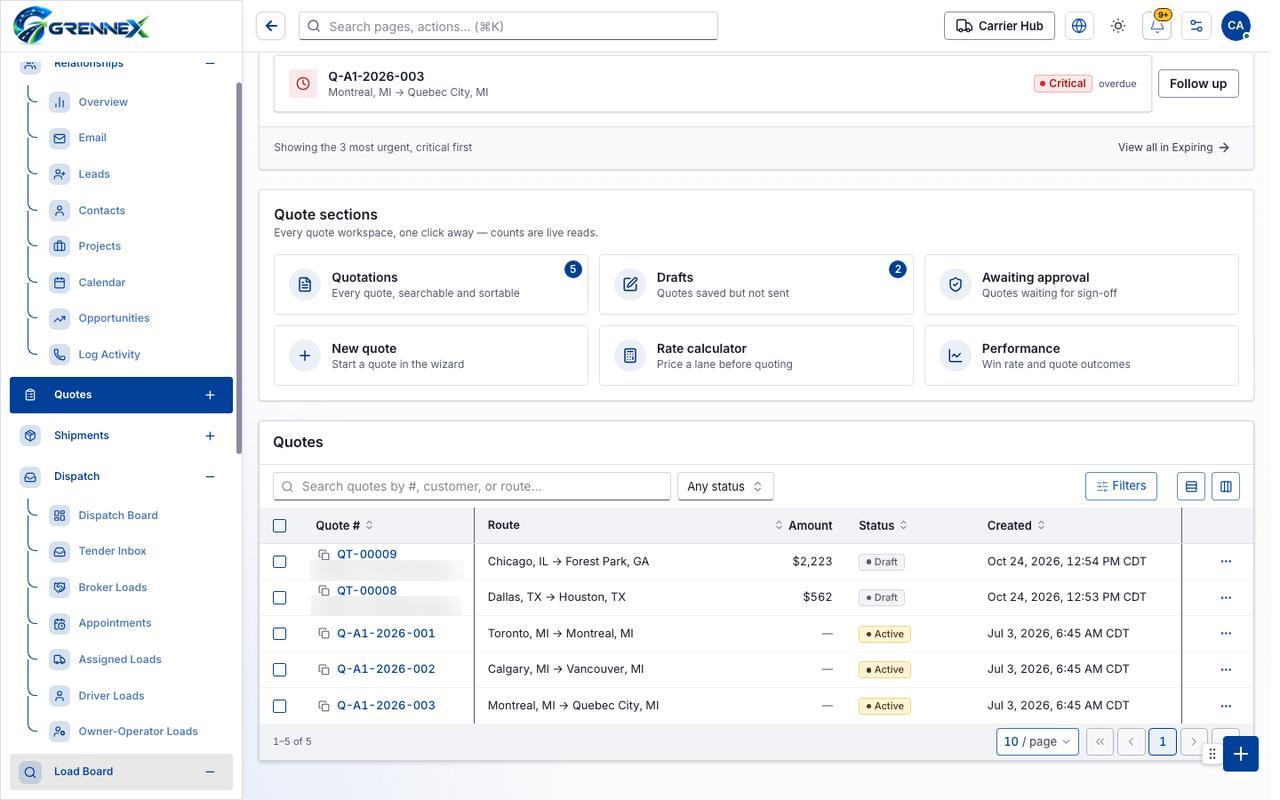
Task: Collapse the Relationships sidebar section
Action: tap(210, 63)
